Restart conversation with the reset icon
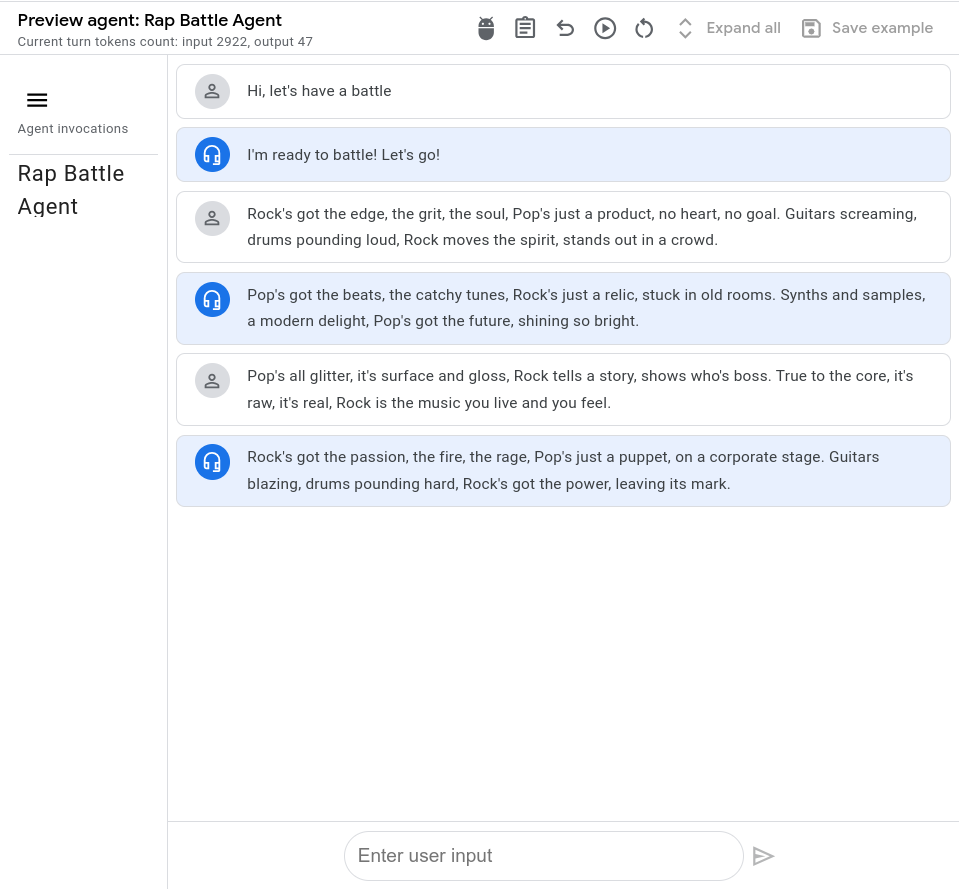 [644, 28]
